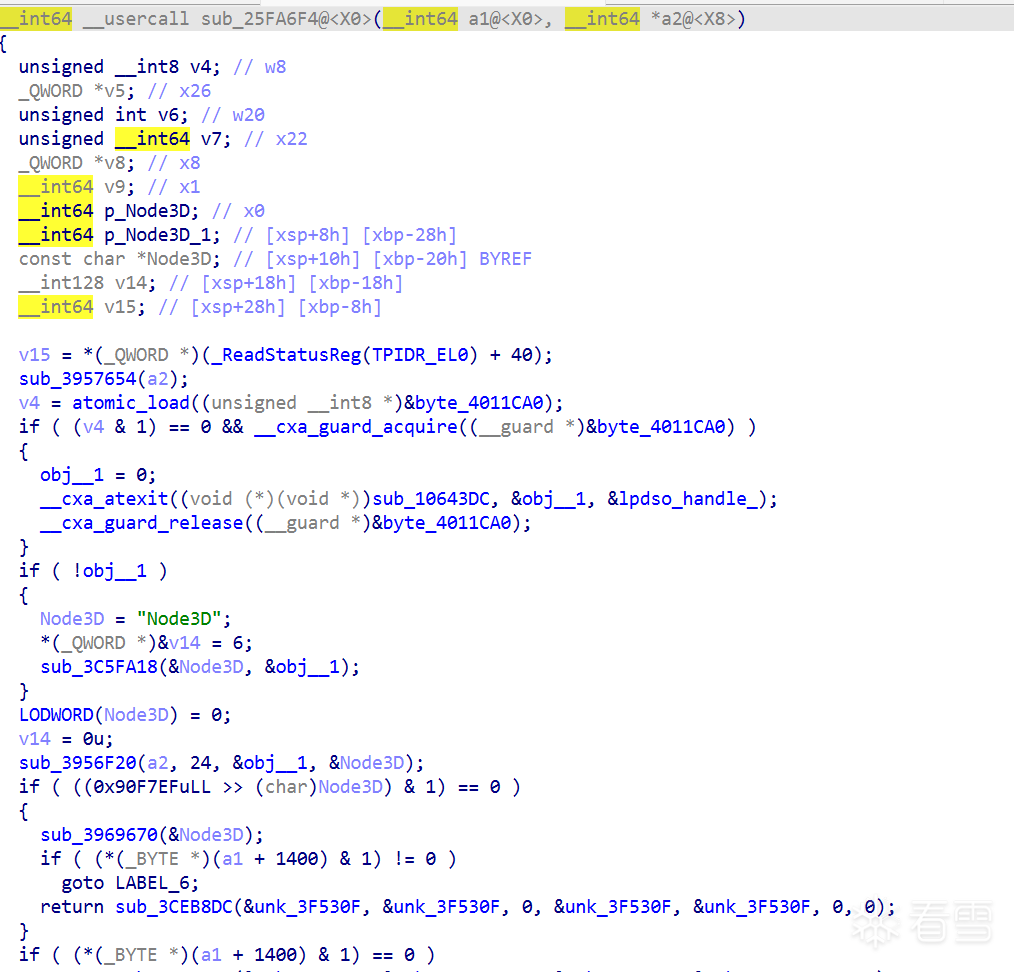Image resolution: width=1014 pixels, height=972 pixels.
Task: Click sub_10643DC destructor reference
Action: (431, 499)
